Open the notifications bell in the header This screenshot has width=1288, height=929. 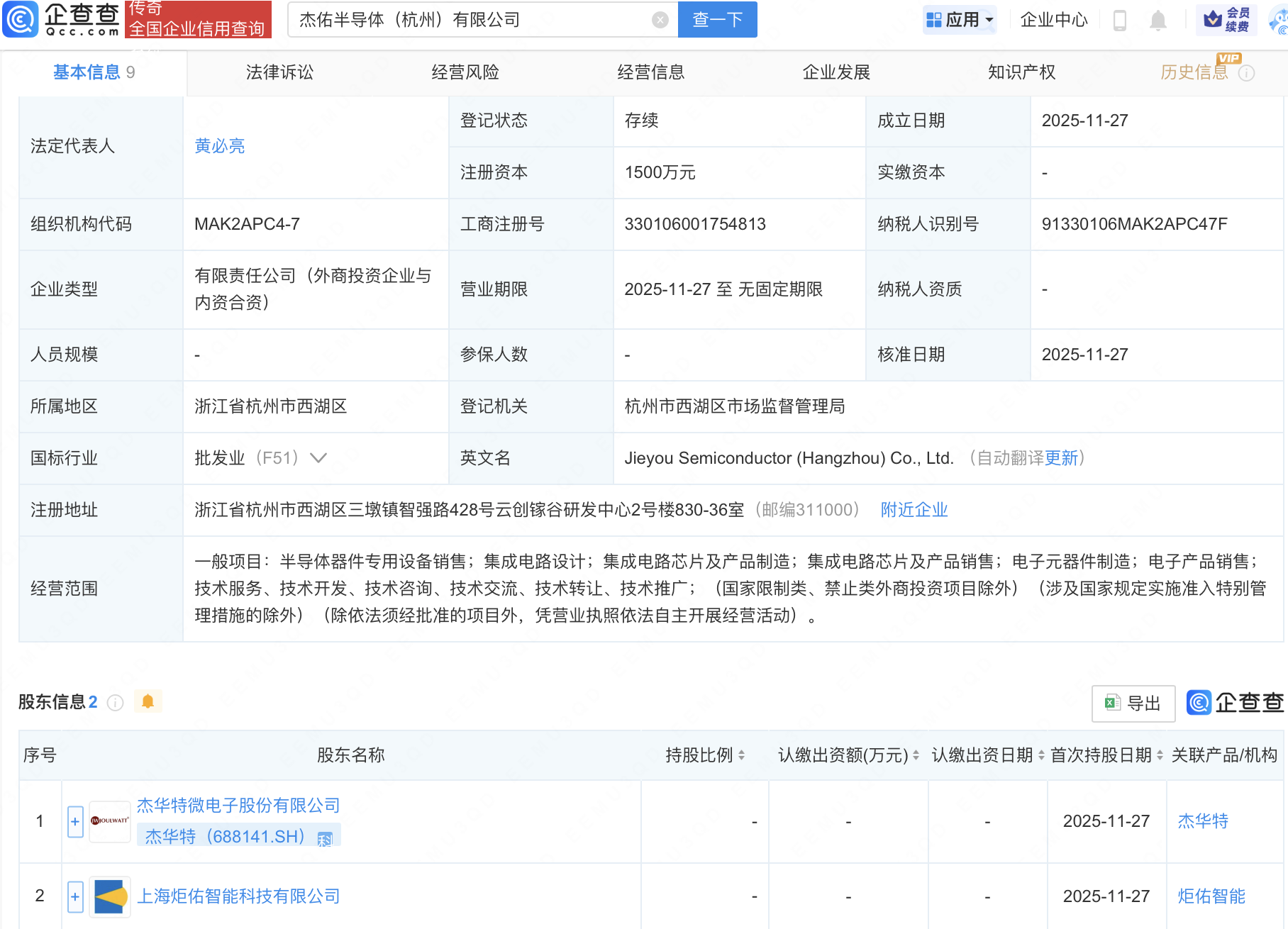(x=1157, y=20)
